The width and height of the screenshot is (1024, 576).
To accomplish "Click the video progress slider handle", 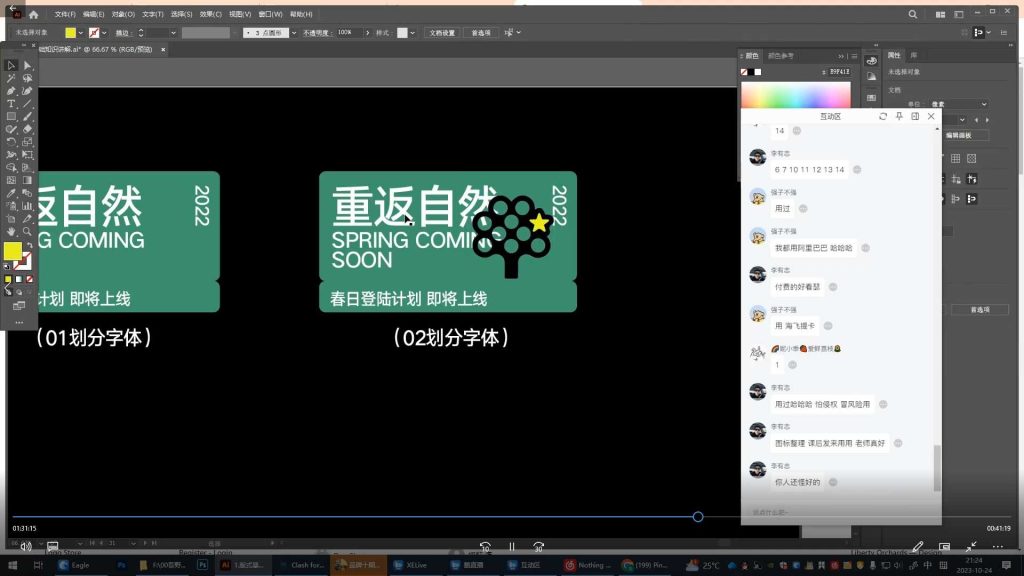I will click(698, 517).
